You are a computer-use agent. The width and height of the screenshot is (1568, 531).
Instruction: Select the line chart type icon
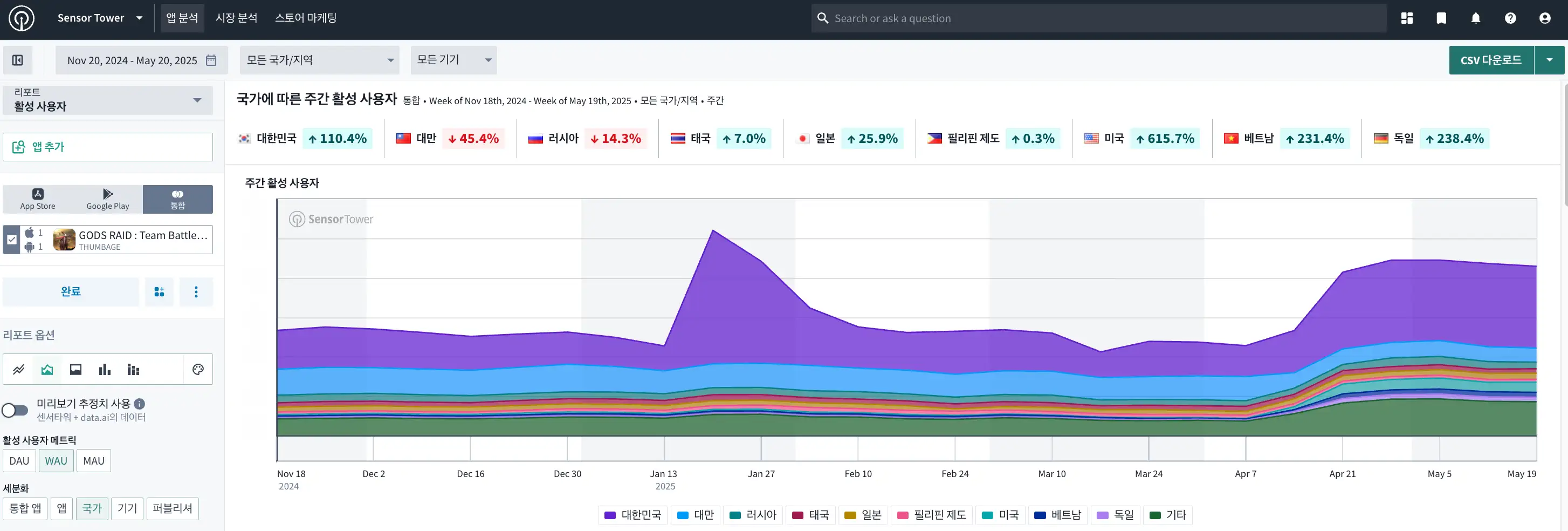coord(19,369)
